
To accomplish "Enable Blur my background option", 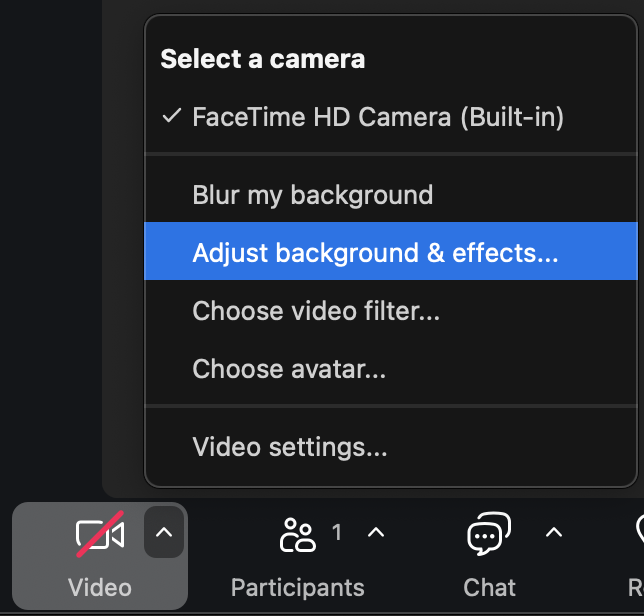I will tap(312, 194).
